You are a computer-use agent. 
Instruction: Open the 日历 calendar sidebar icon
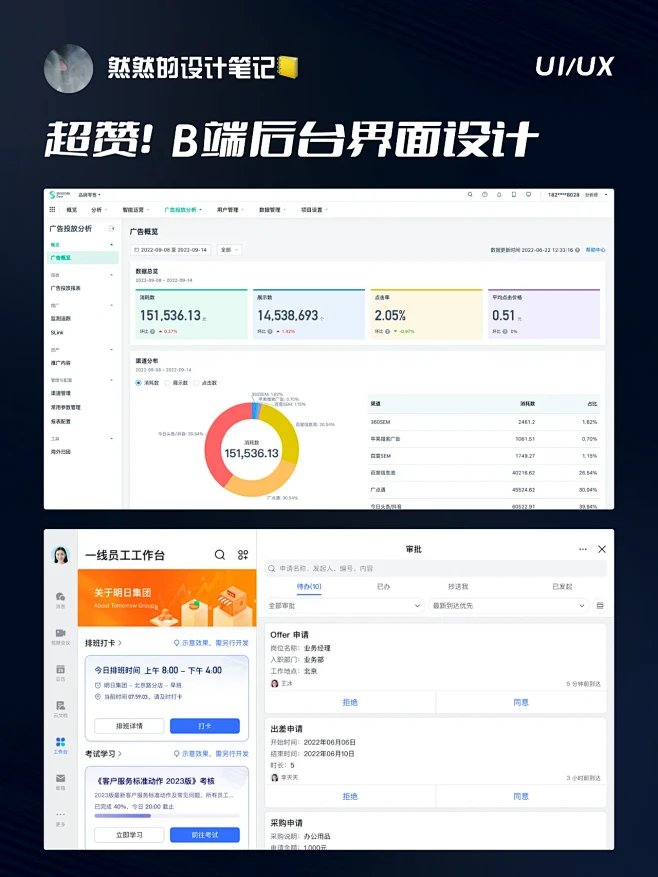(61, 670)
